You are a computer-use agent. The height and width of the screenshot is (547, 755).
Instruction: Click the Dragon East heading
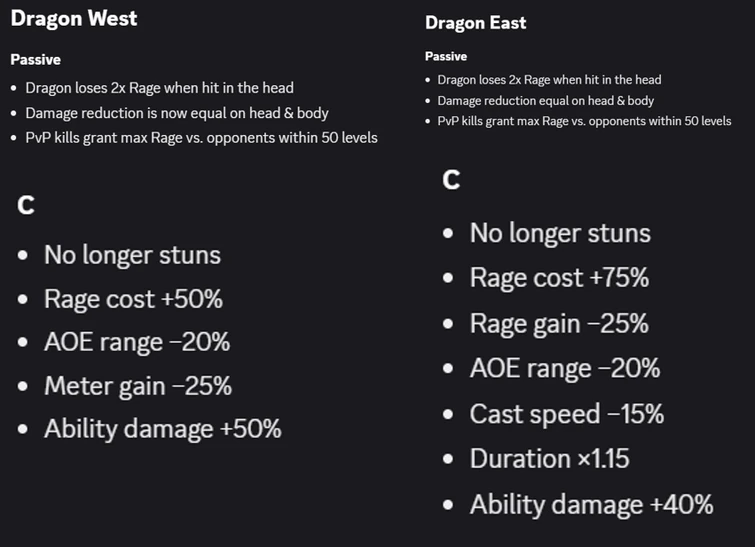pyautogui.click(x=475, y=22)
